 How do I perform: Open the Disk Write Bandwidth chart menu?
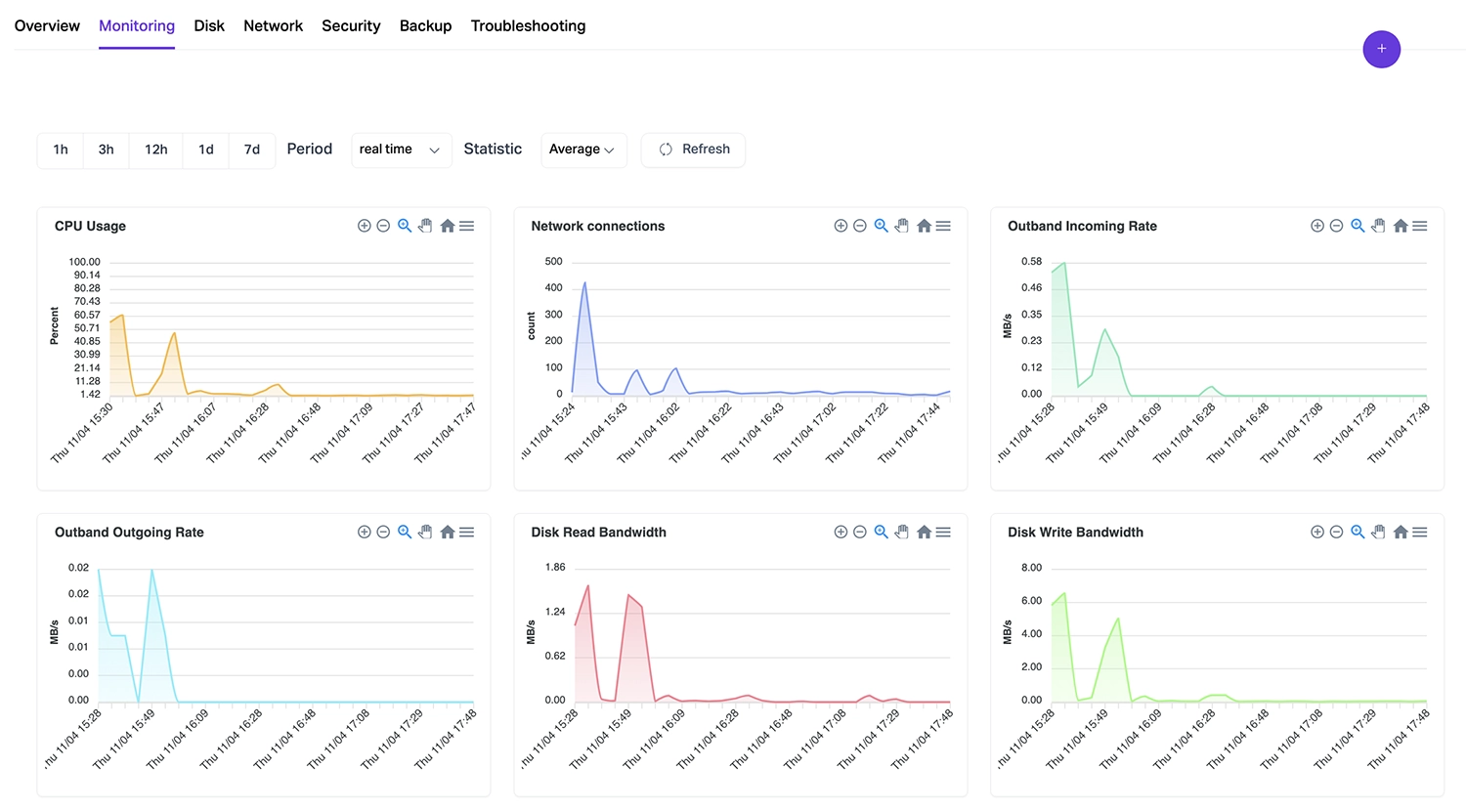click(1420, 533)
